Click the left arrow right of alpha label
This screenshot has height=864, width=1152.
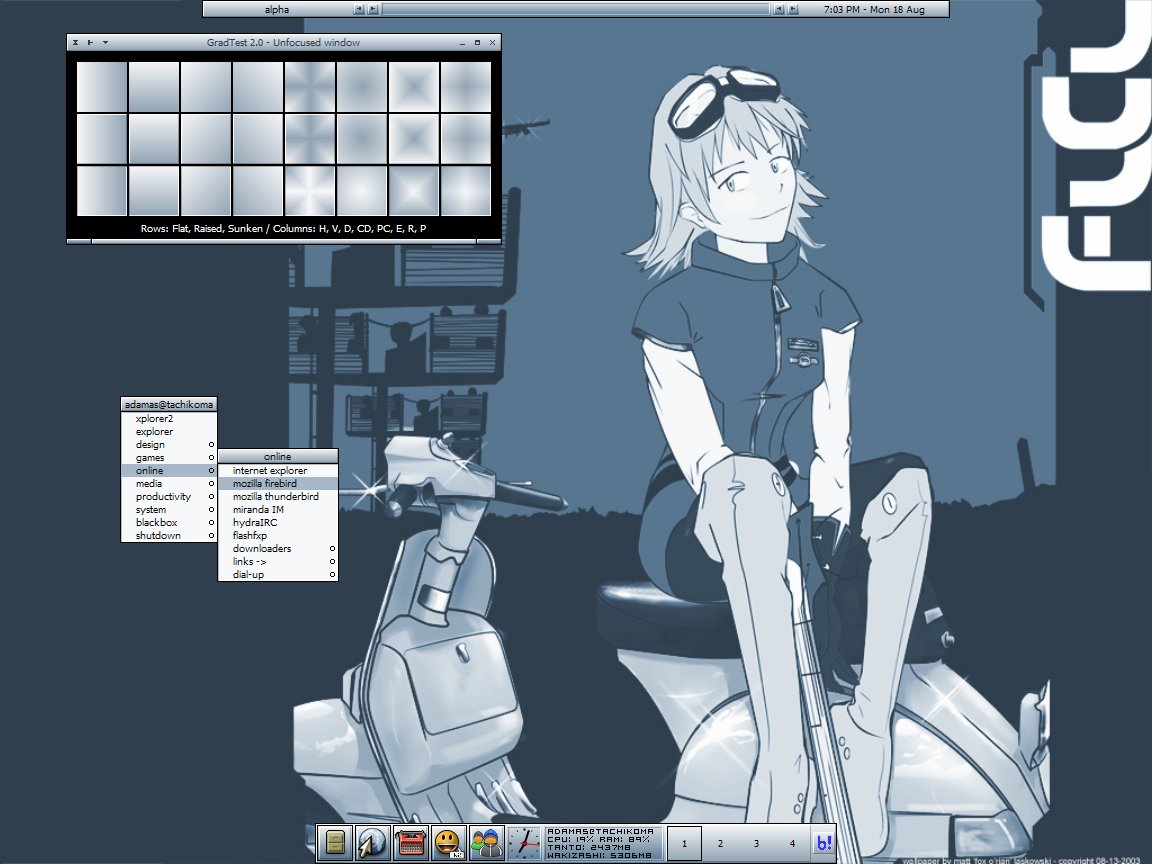(359, 9)
